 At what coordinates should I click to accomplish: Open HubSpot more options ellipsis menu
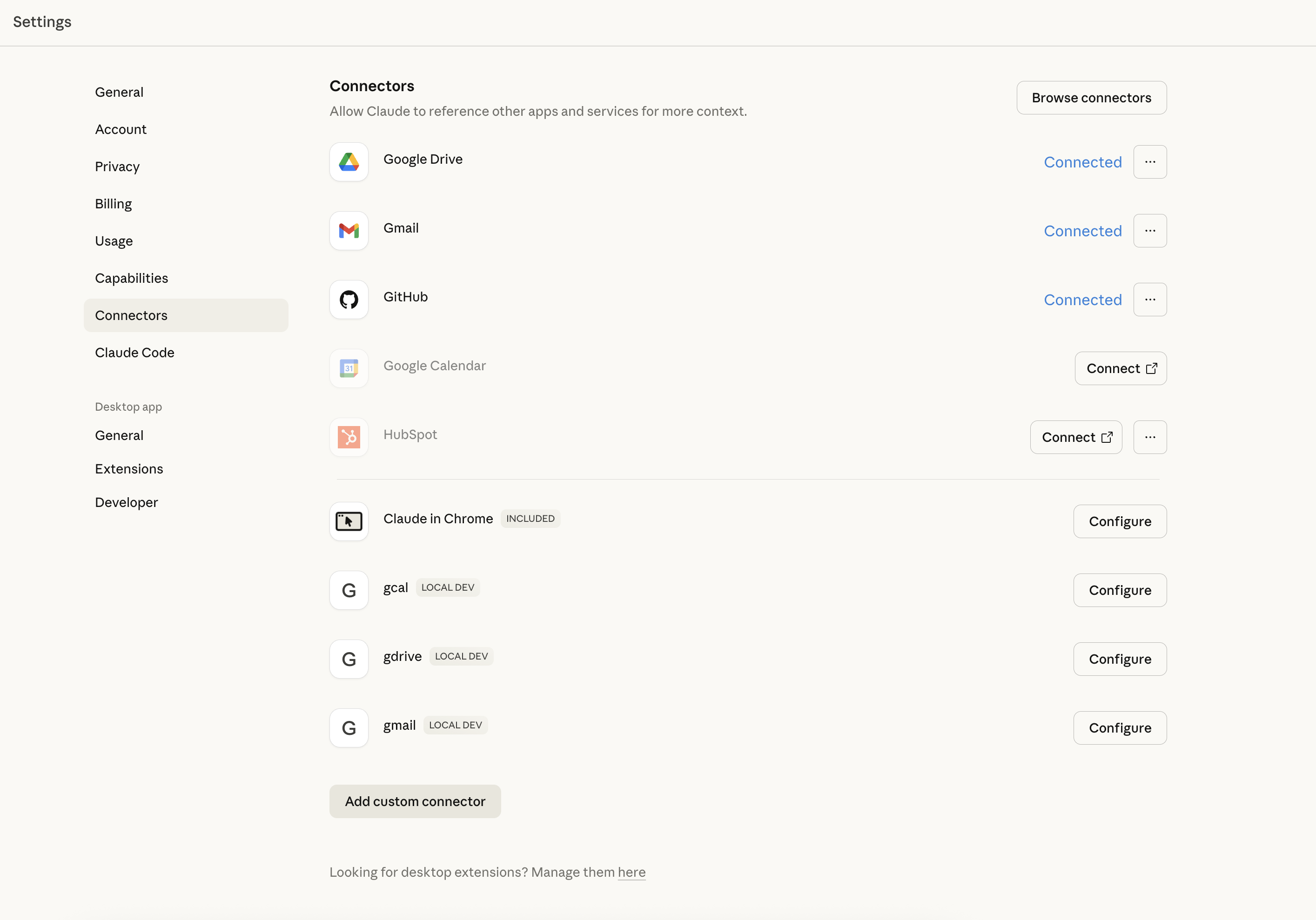(x=1150, y=437)
